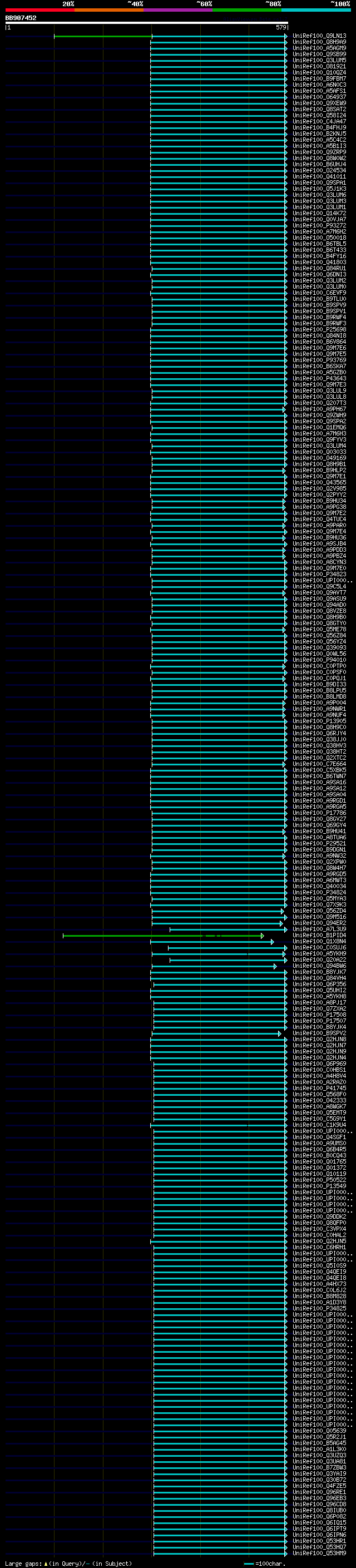Viewport: 356px width, 1568px height.
Task: Select the UniRef100_Q2HJN8 label
Action: click(x=319, y=1039)
